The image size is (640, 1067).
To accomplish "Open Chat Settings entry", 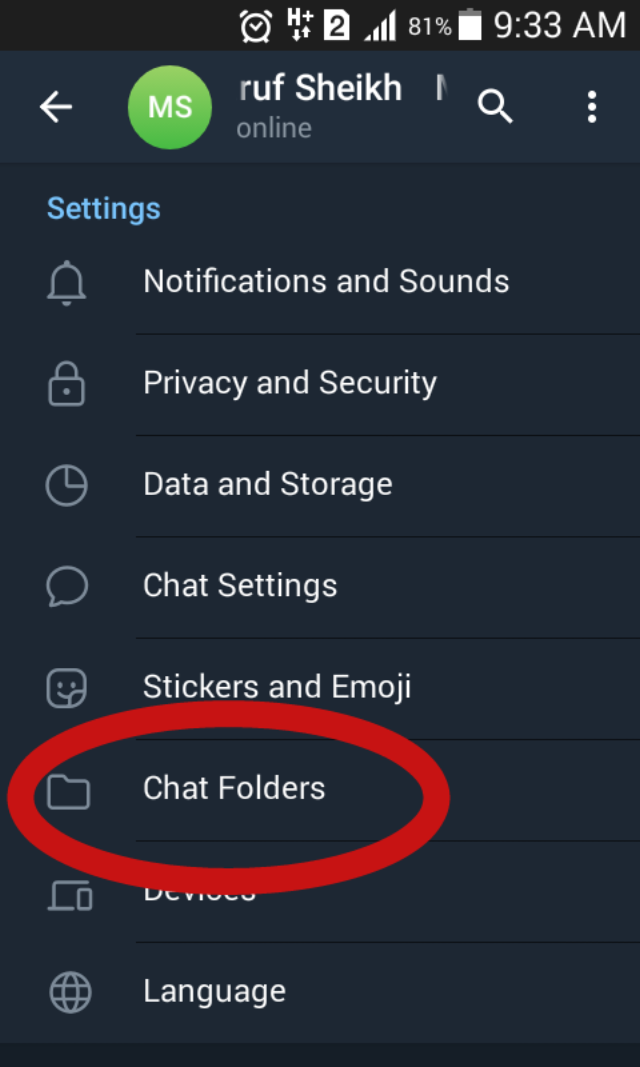I will point(240,585).
